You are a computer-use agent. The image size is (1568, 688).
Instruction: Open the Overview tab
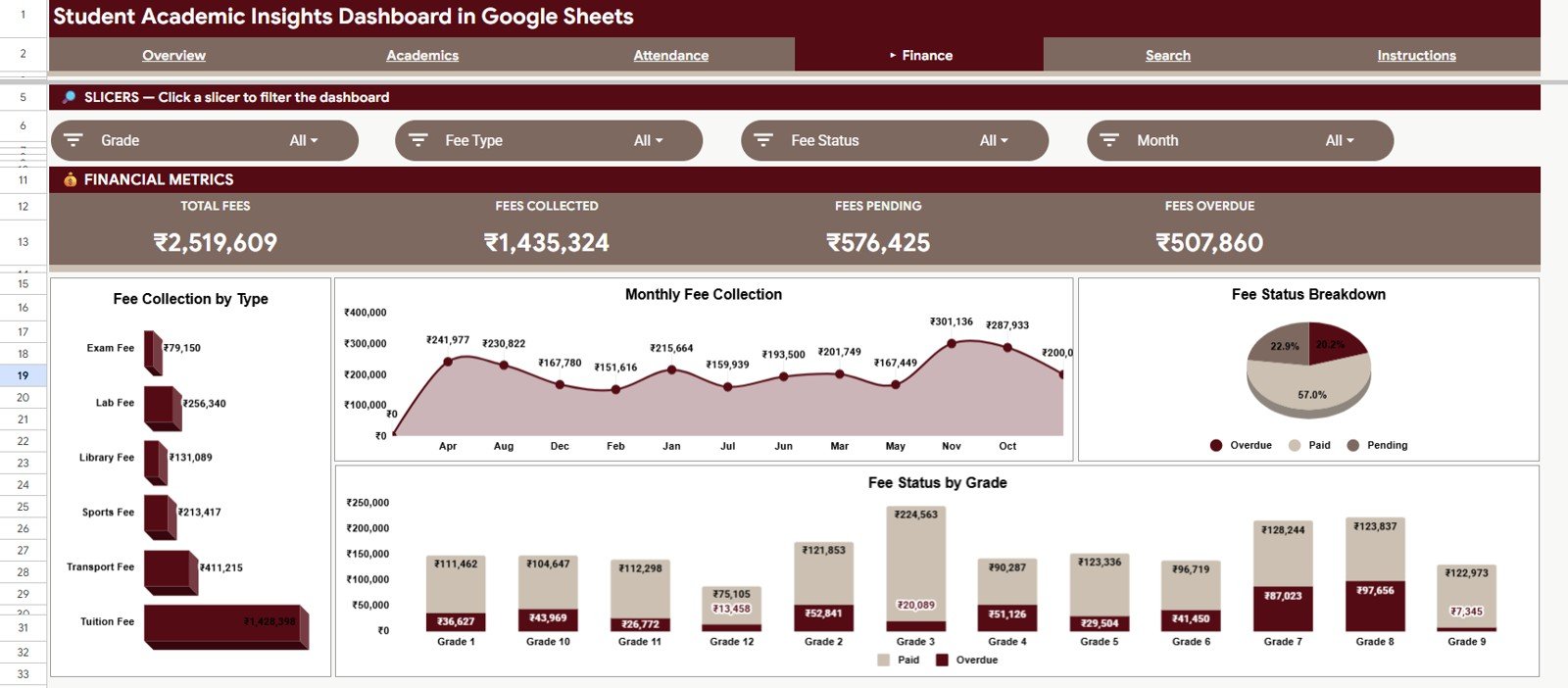[x=173, y=55]
